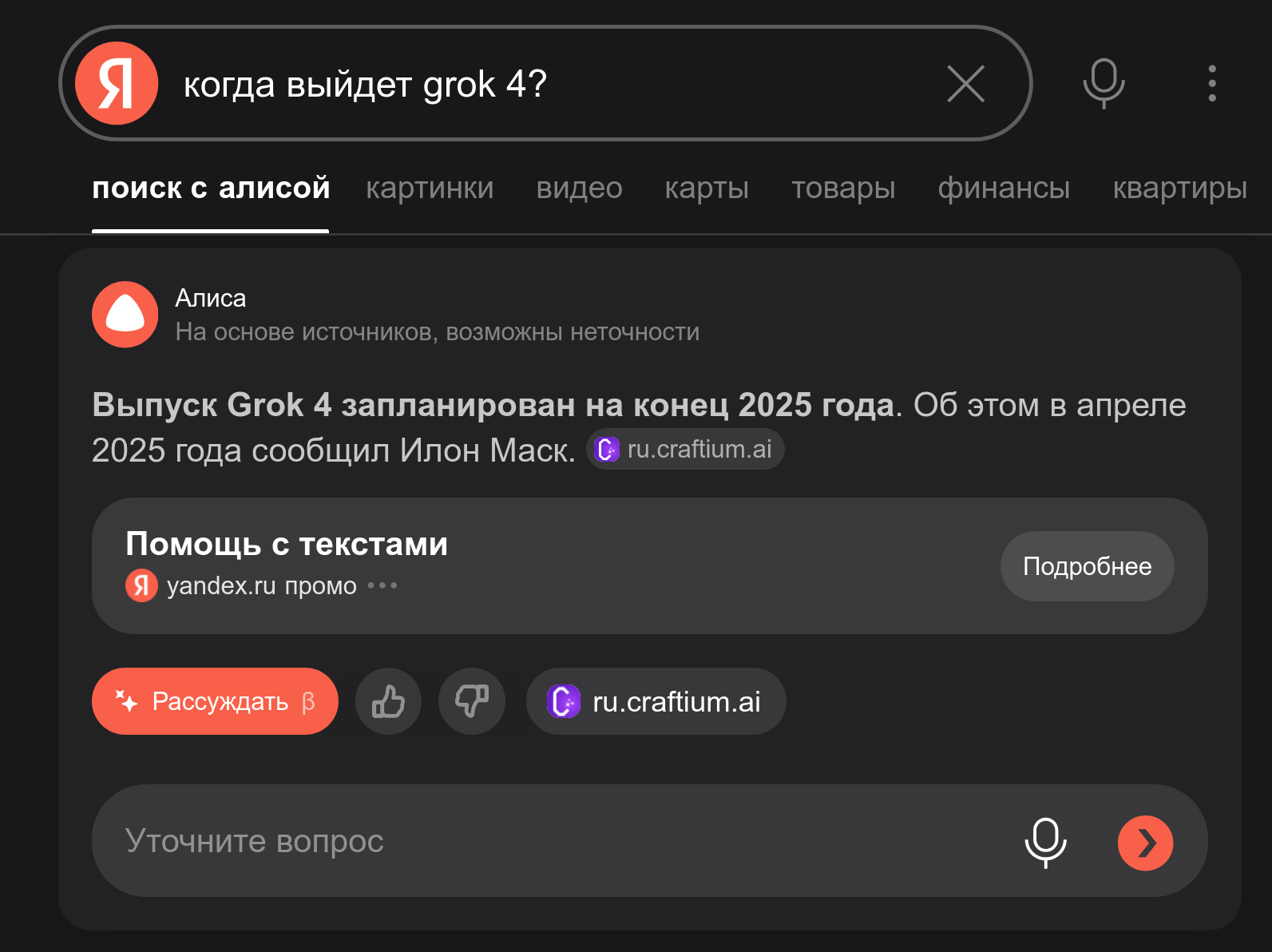1272x952 pixels.
Task: Switch to the видео tab
Action: pos(579,188)
